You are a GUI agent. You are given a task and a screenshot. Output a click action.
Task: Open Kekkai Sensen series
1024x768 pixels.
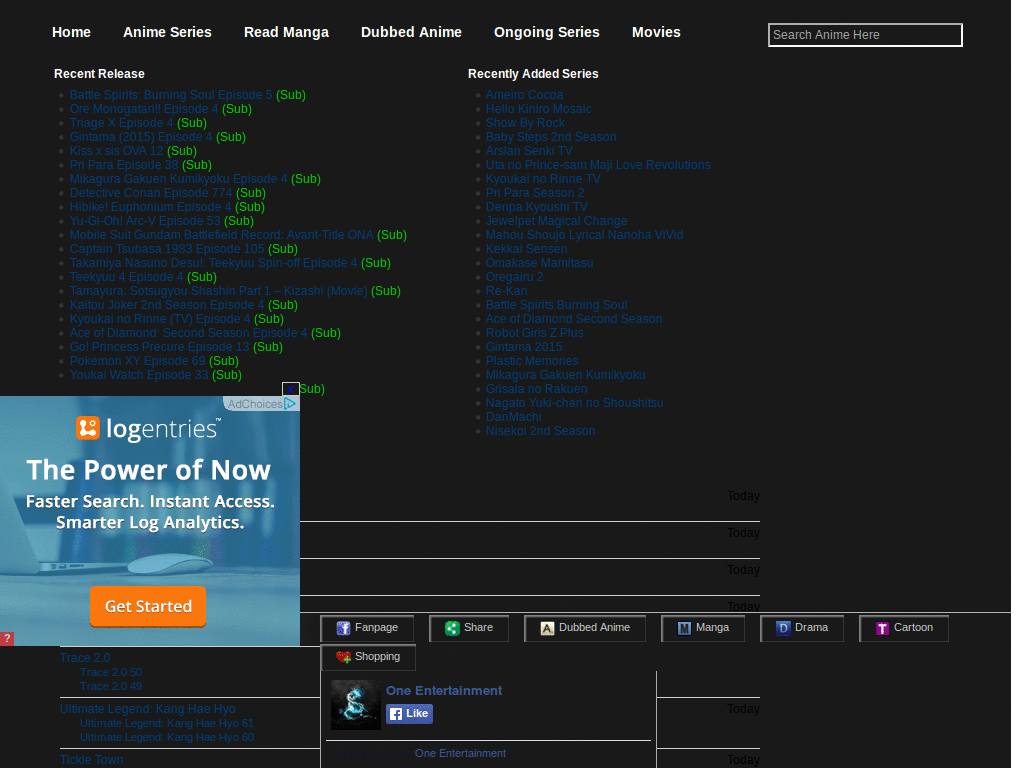point(526,249)
